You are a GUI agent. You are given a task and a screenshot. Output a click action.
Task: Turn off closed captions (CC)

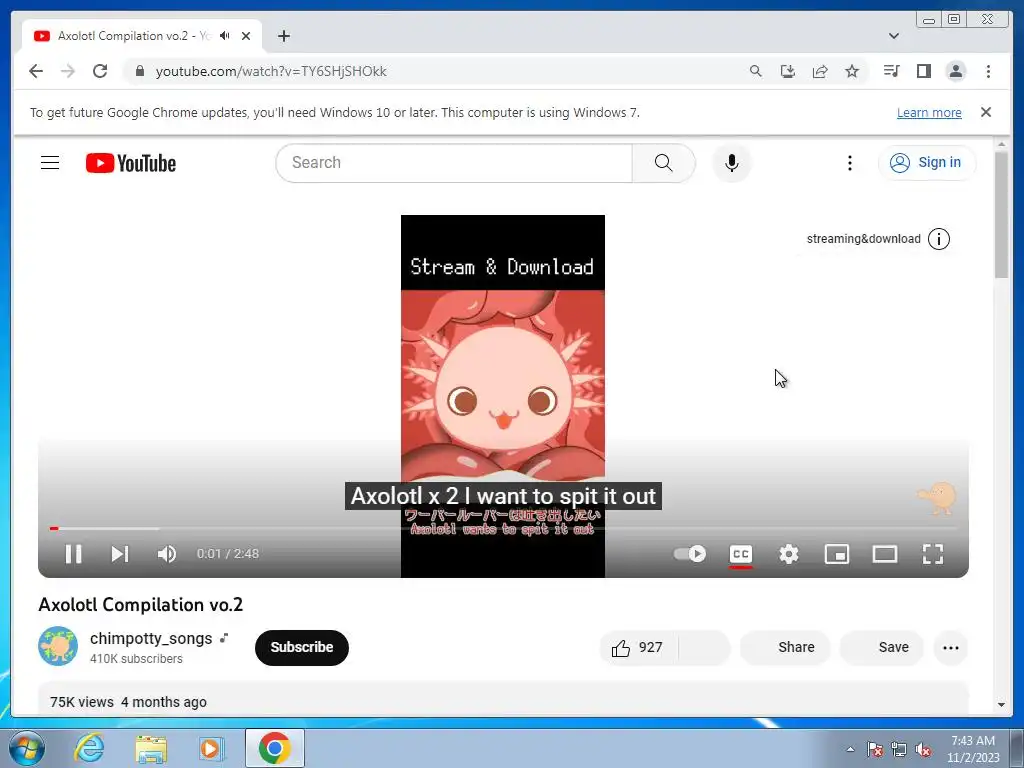pos(741,554)
